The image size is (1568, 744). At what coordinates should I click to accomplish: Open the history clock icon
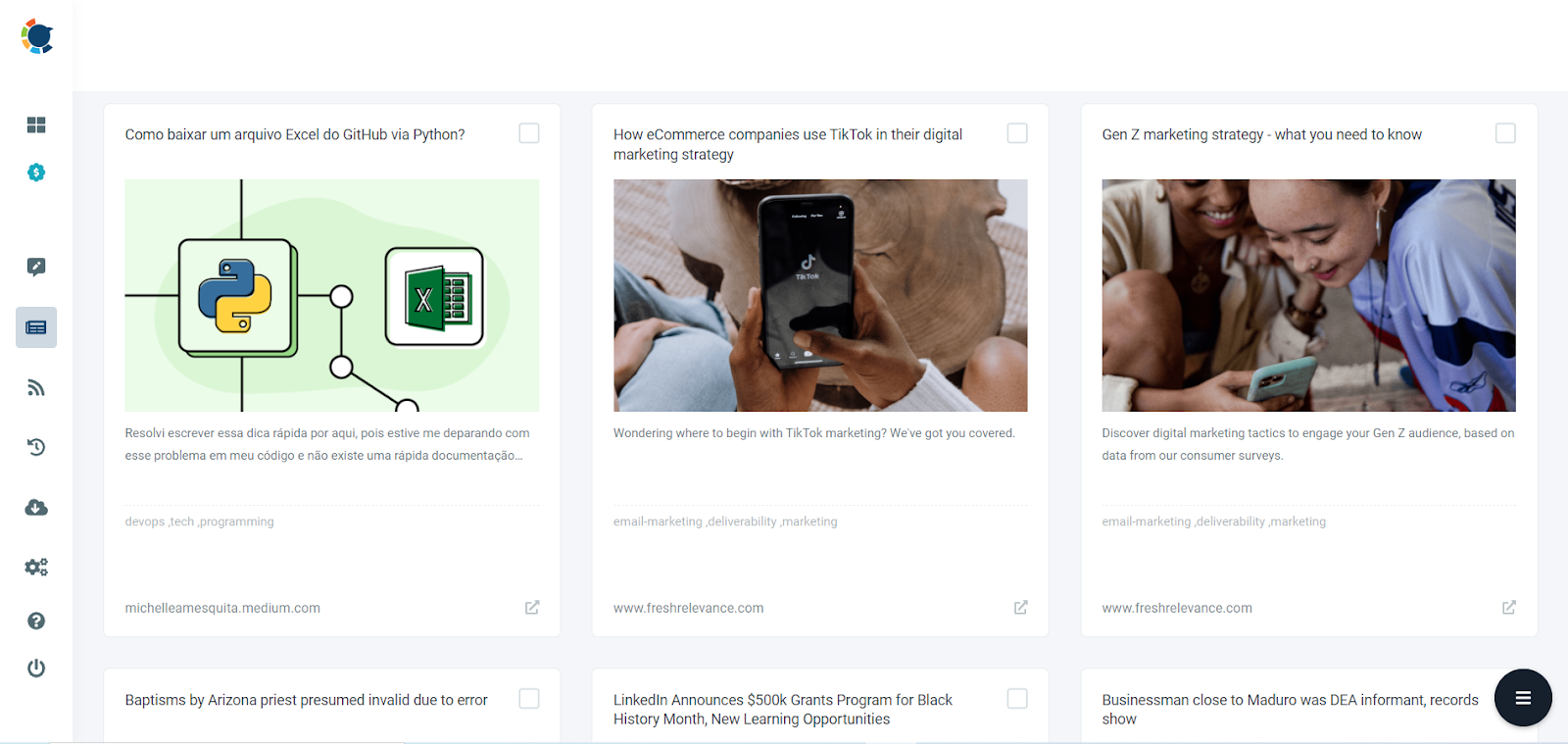click(36, 447)
